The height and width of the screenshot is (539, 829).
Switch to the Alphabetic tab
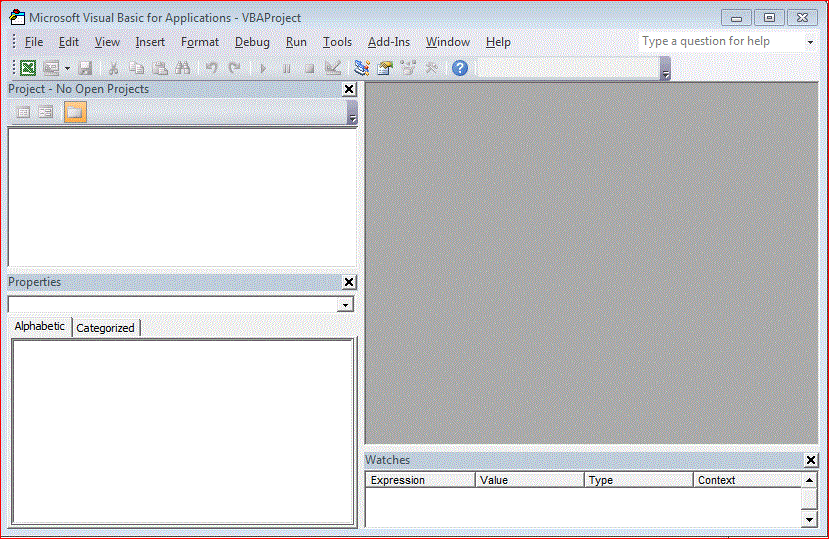coord(40,326)
